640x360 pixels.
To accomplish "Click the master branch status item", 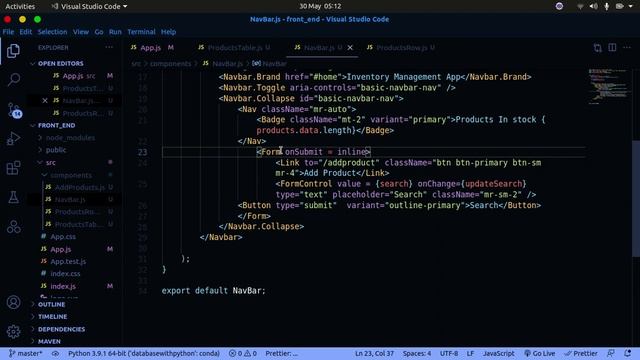I will [25, 353].
